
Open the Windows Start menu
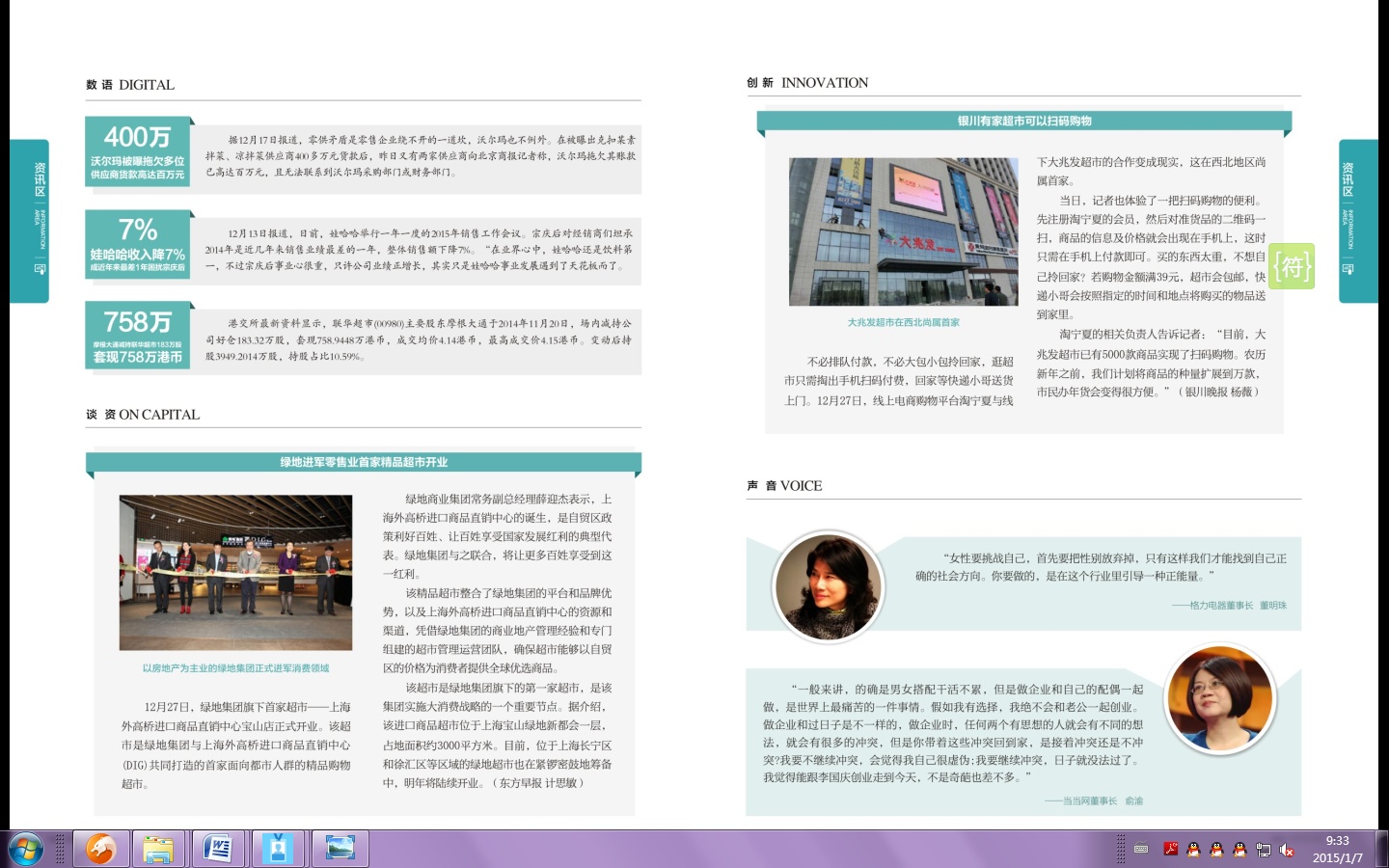[26, 849]
